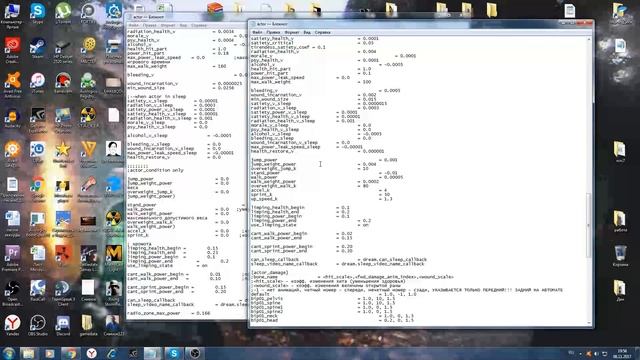The width and height of the screenshot is (640, 360).
Task: Click the sprint_k line in front Notepad
Action: (x=320, y=194)
